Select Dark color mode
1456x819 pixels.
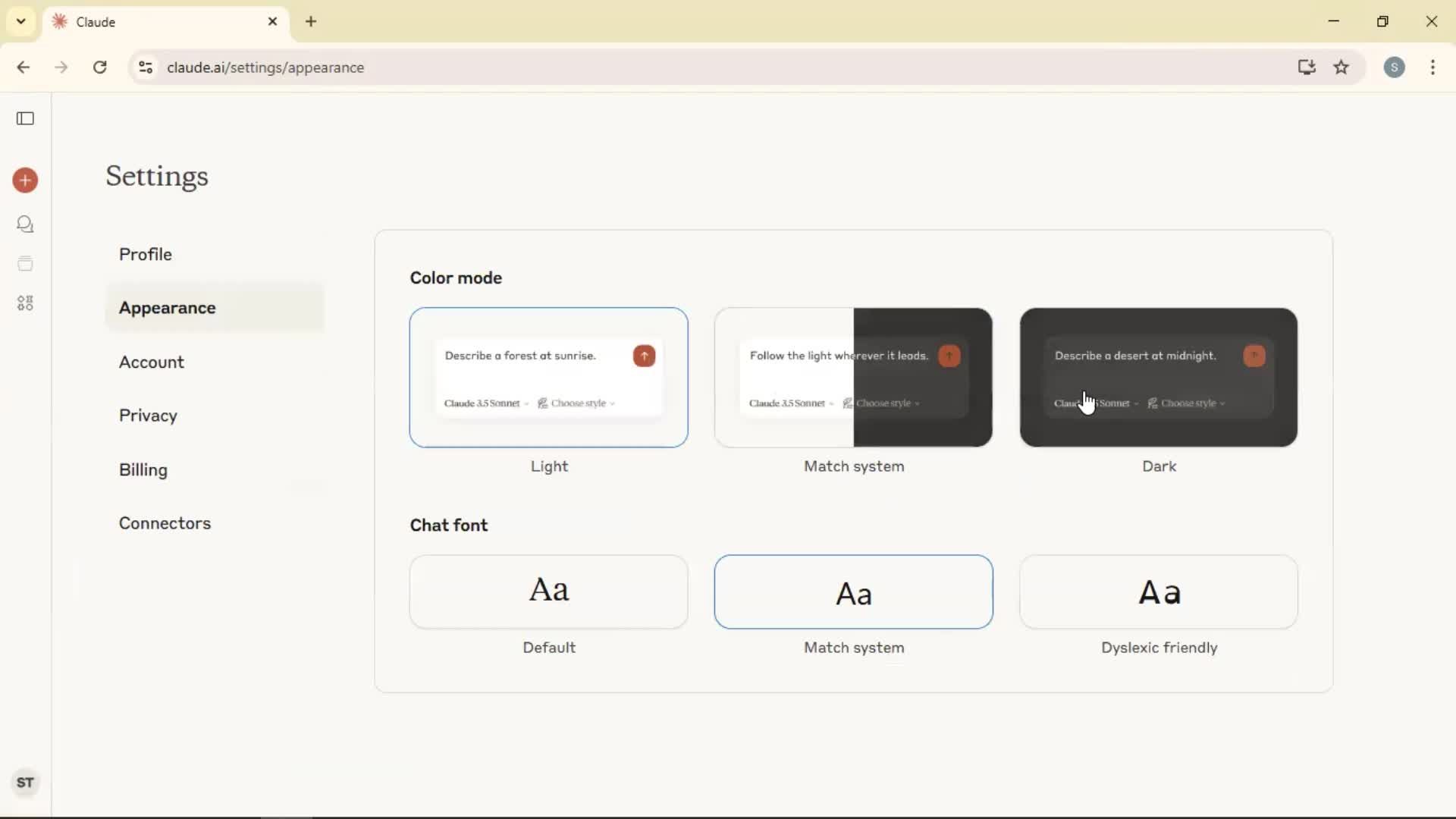1158,378
